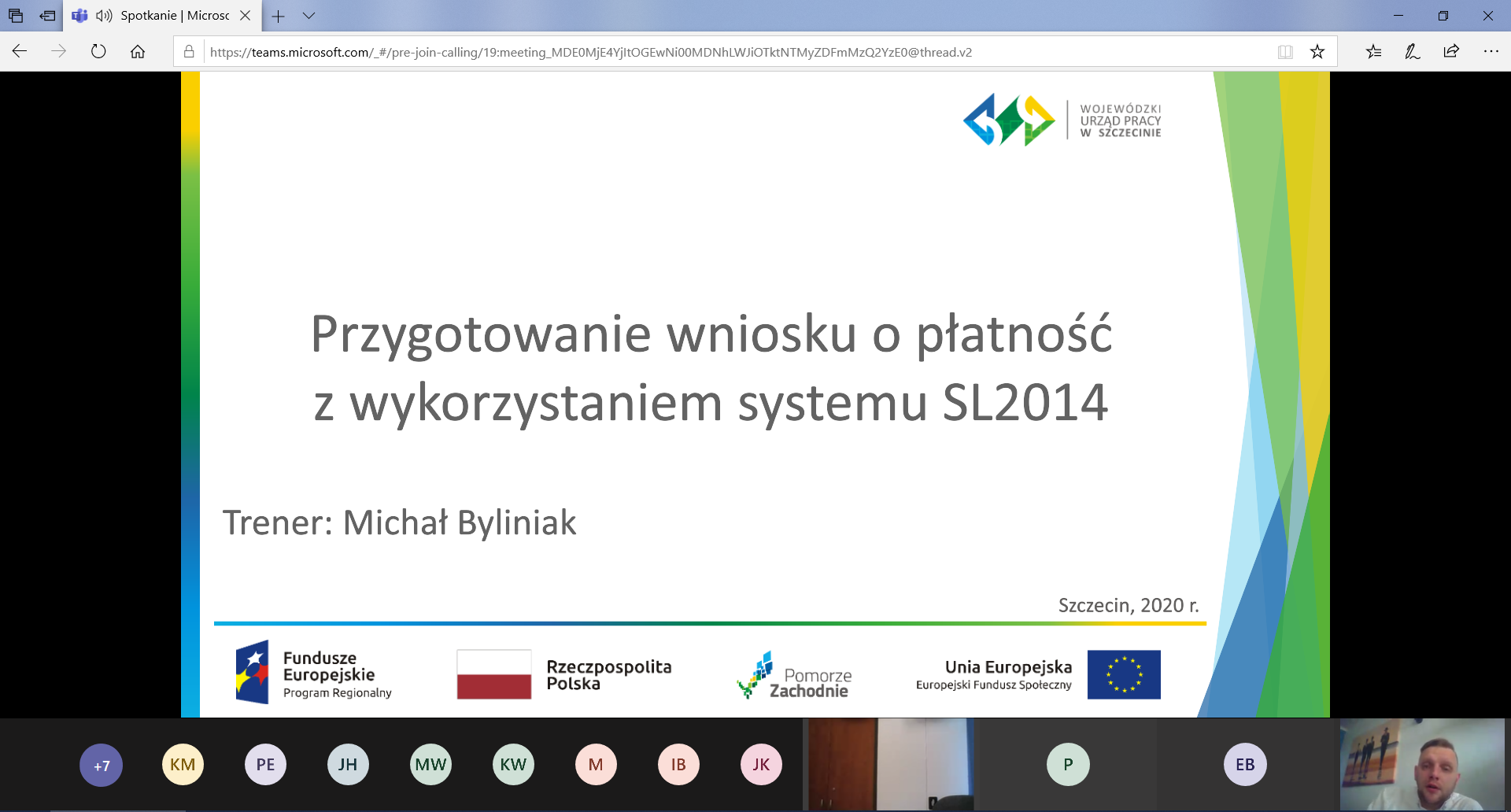Open Reading view icon in address bar

[x=1285, y=52]
